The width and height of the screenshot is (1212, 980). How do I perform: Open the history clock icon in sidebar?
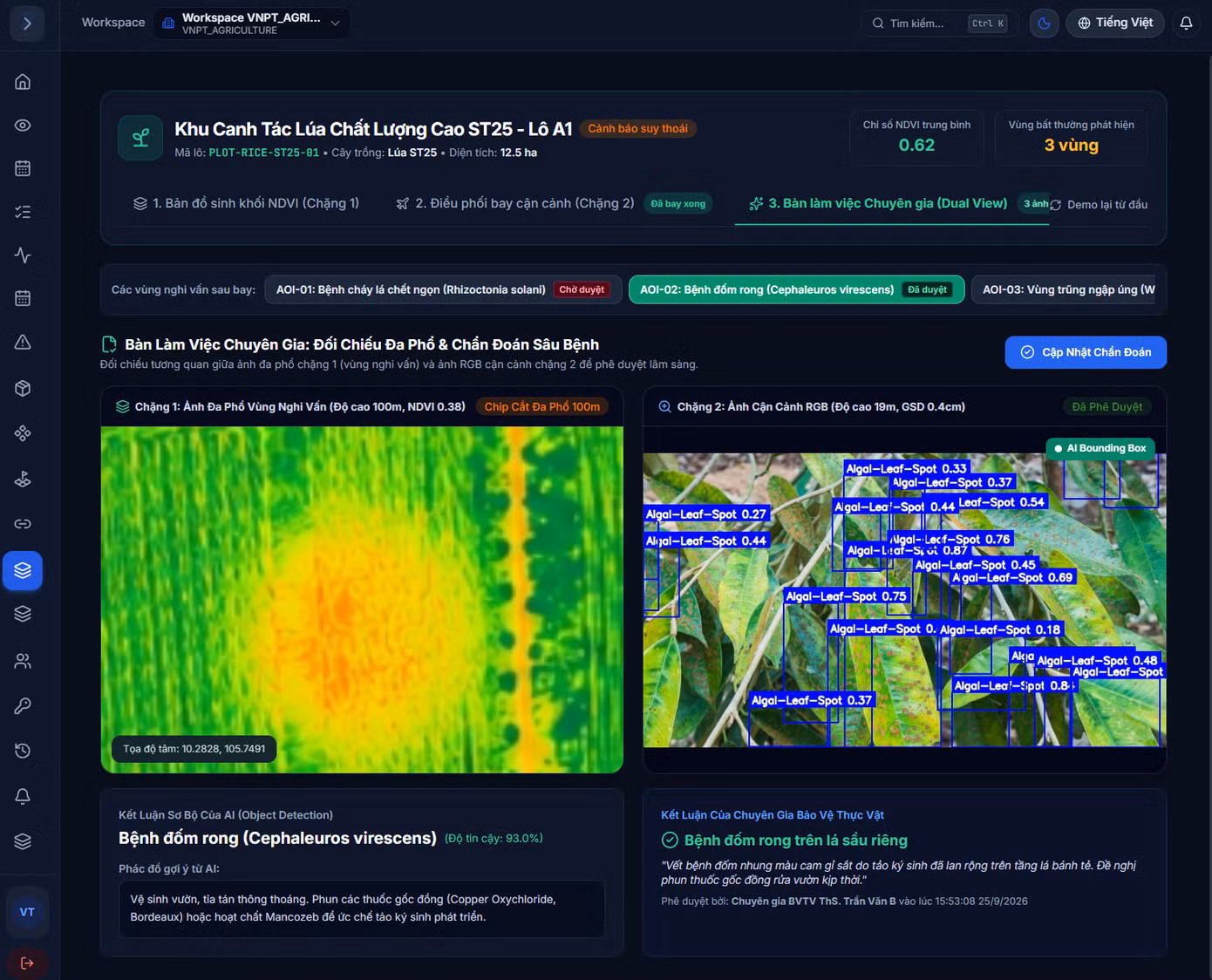24,751
